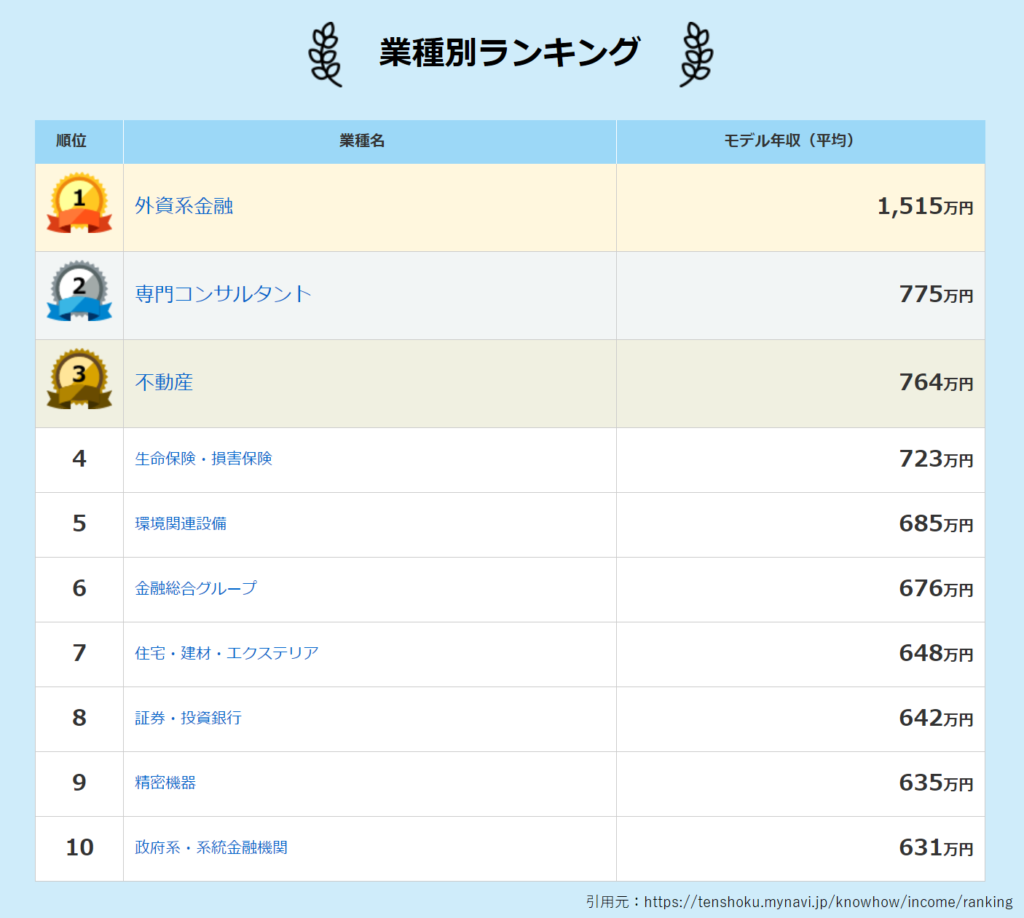Click the gold rank 1 medal icon
The height and width of the screenshot is (918, 1024).
tap(79, 204)
